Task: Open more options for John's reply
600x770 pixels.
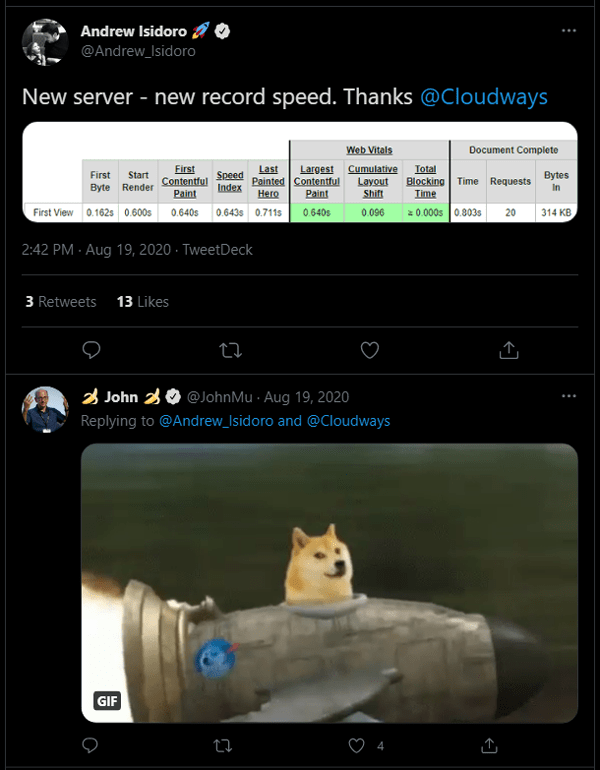Action: tap(568, 396)
